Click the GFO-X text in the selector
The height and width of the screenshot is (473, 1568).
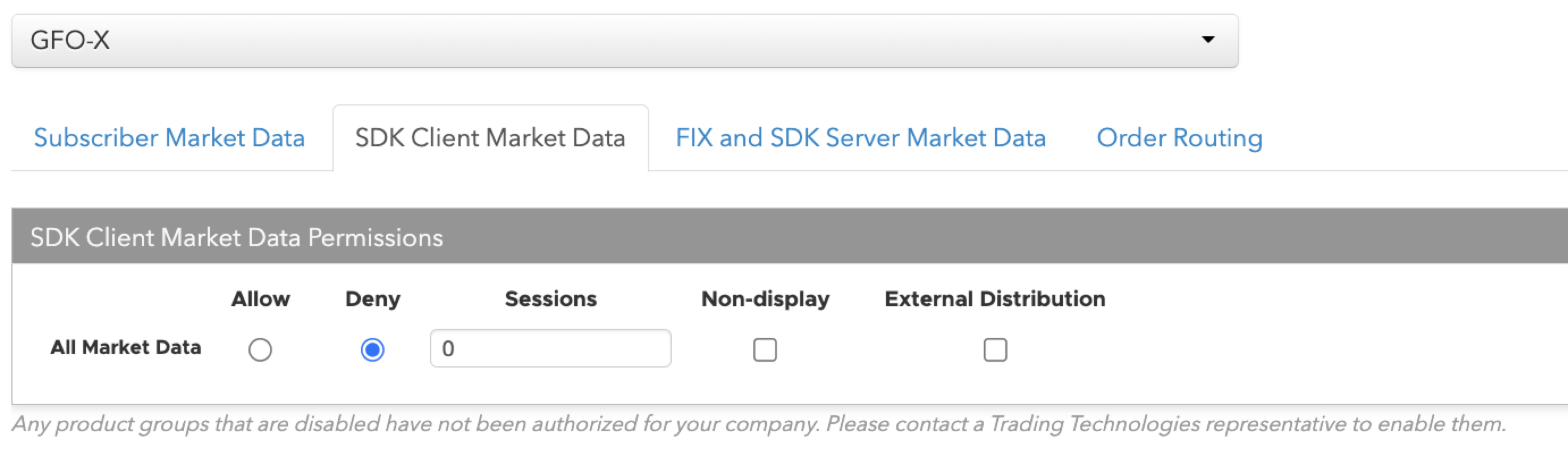point(70,41)
